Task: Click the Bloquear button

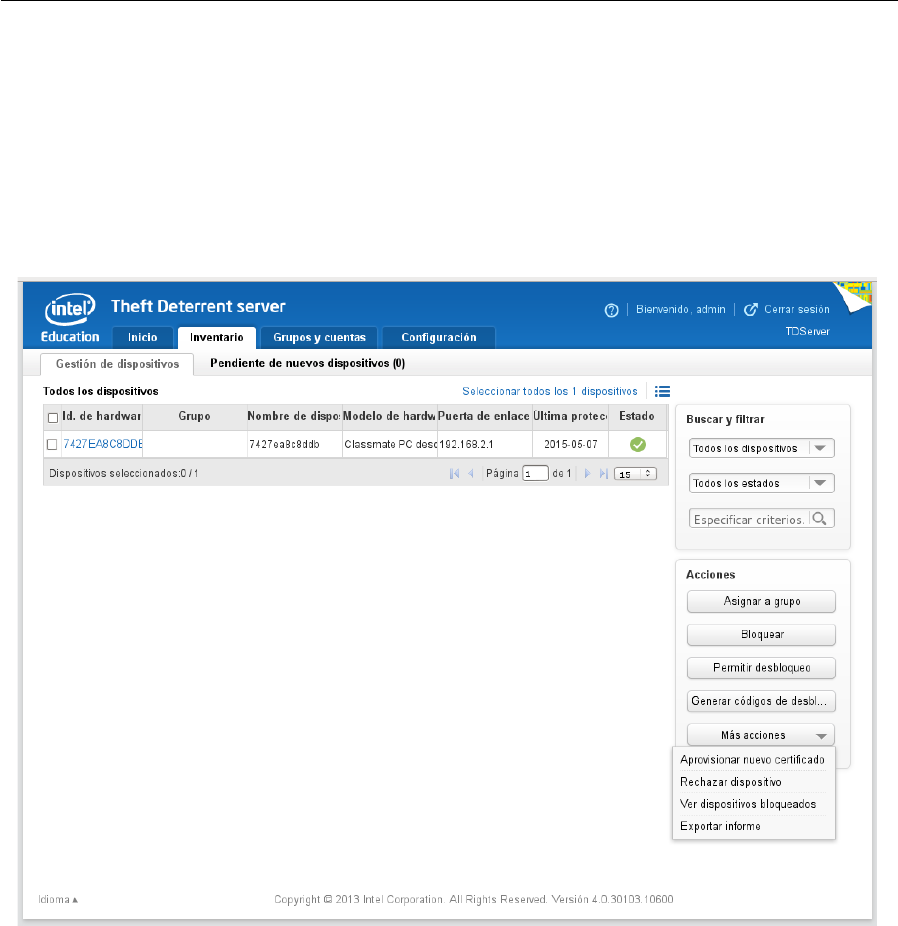Action: point(761,634)
